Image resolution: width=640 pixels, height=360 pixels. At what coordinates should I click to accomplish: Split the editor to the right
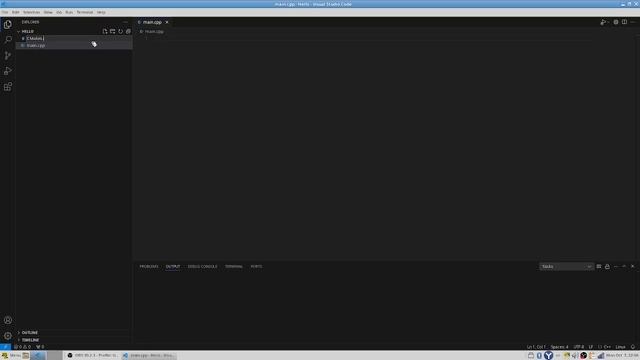pyautogui.click(x=624, y=22)
